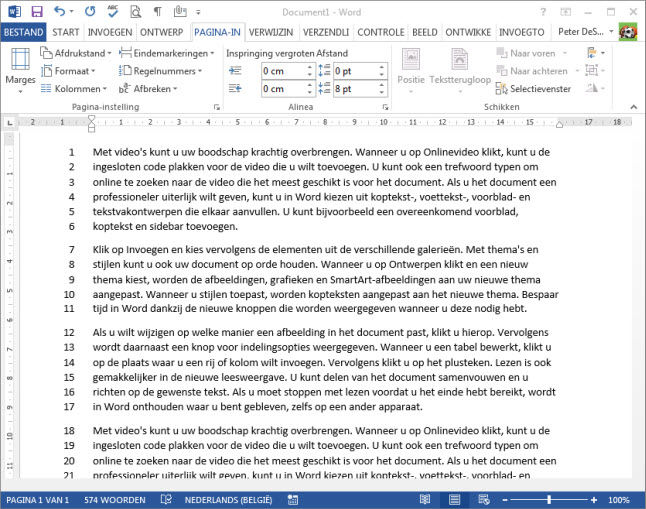646x509 pixels.
Task: Click the Save icon in quick access toolbar
Action: click(37, 12)
